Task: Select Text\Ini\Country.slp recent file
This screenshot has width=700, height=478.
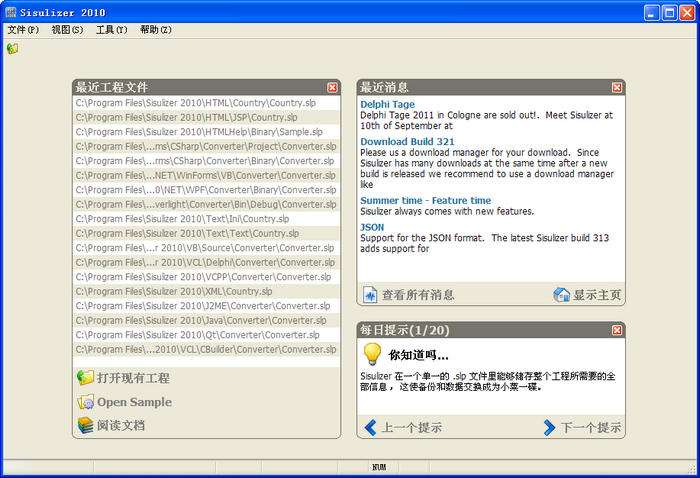Action: click(206, 219)
